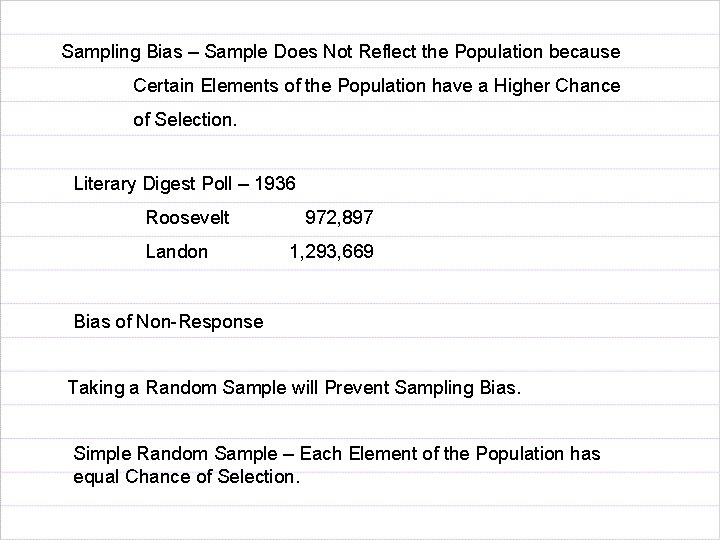Viewport: 720px width, 540px height.
Task: Click the number 972,897
Action: 339,217
